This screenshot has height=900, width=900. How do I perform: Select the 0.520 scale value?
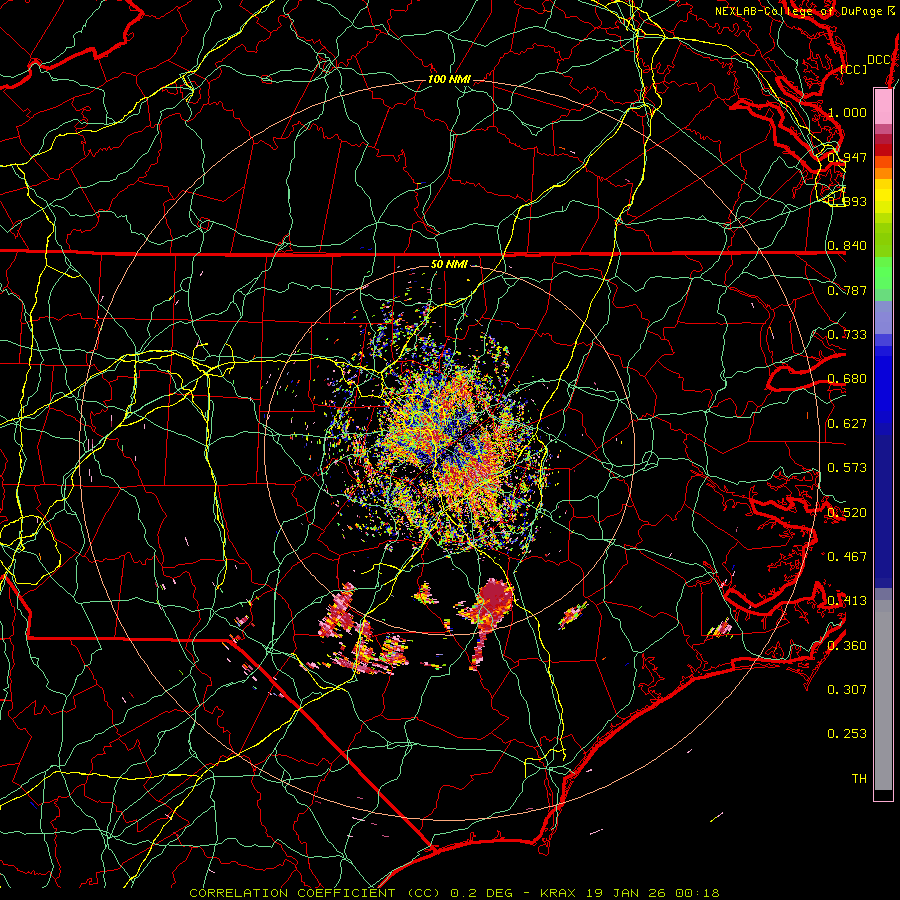point(847,513)
